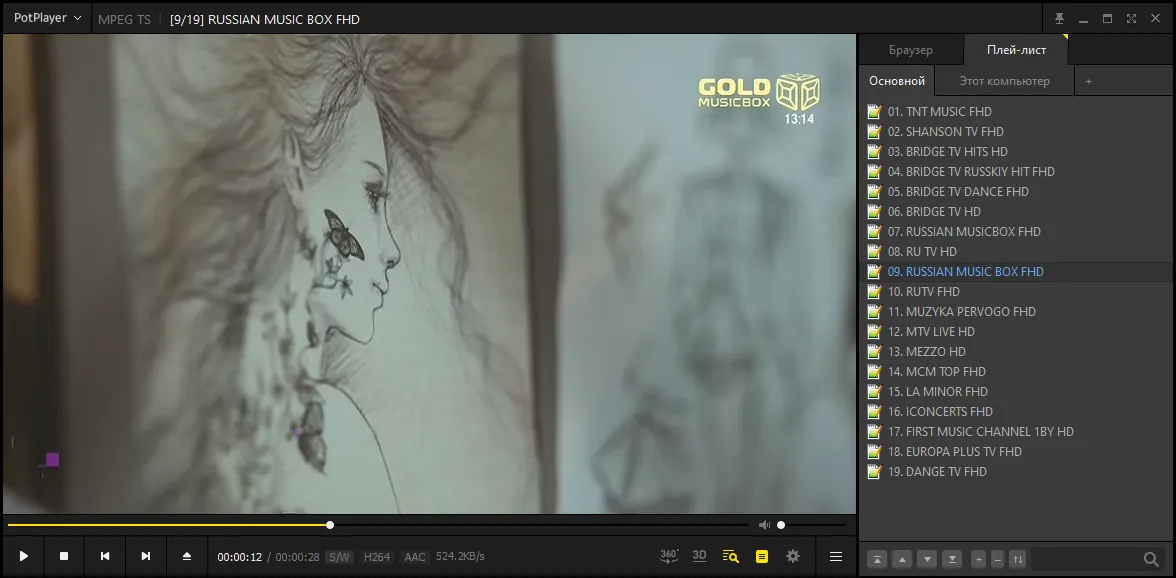The height and width of the screenshot is (578, 1176).
Task: Click the file icon beside 01. TNT MUSIC FHD
Action: (874, 111)
